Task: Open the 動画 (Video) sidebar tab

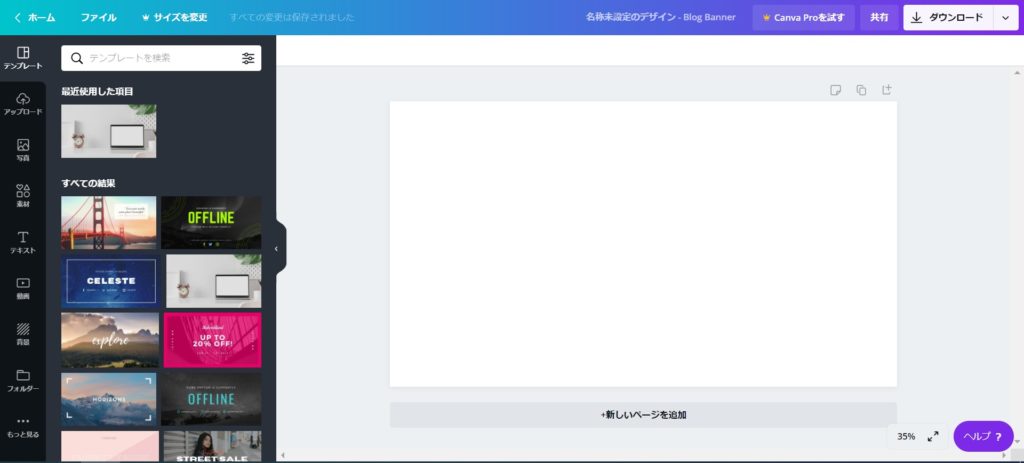Action: pos(23,289)
